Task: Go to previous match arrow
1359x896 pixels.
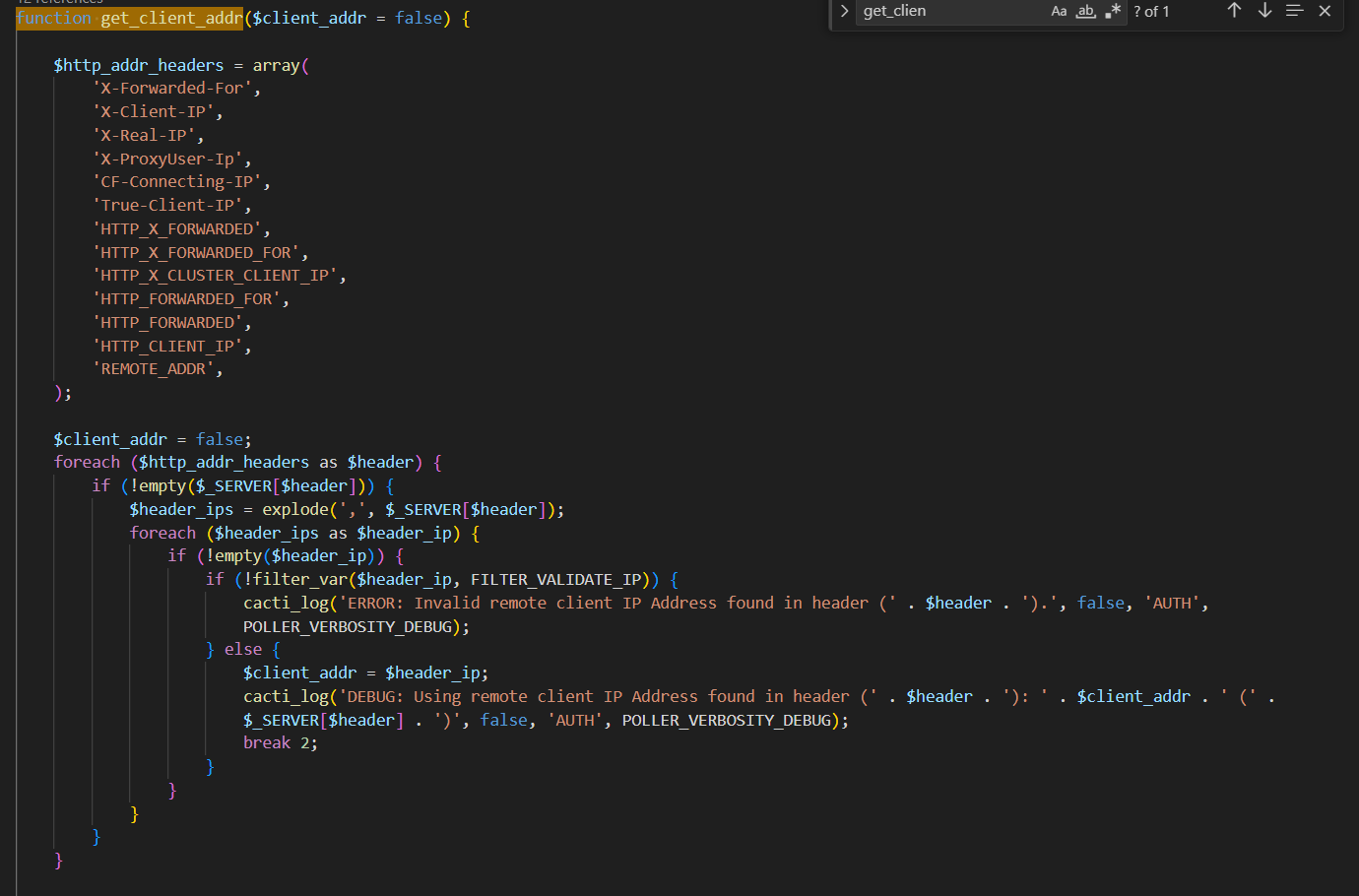Action: (1234, 11)
